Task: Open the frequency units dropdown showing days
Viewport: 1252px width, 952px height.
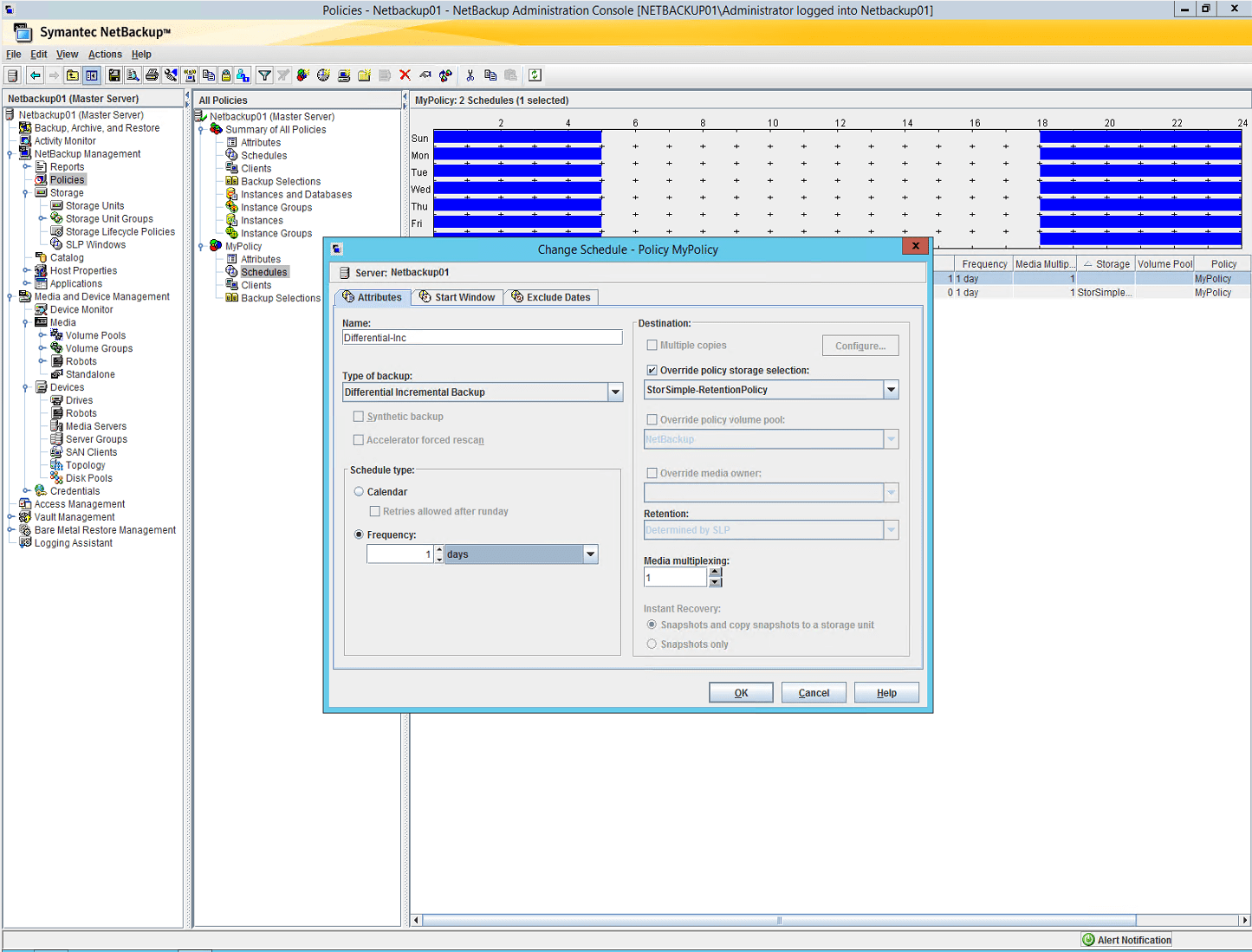Action: point(590,554)
